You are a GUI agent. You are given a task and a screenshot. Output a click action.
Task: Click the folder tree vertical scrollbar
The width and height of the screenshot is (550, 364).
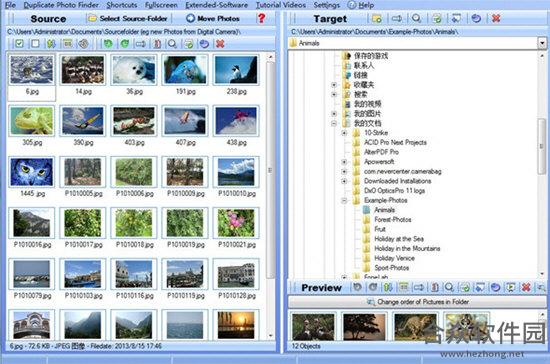pos(542,146)
